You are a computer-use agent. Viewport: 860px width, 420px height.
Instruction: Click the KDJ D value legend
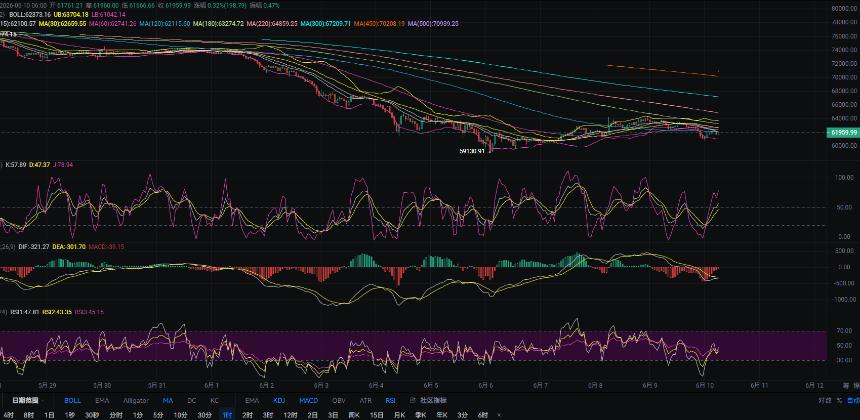click(39, 164)
